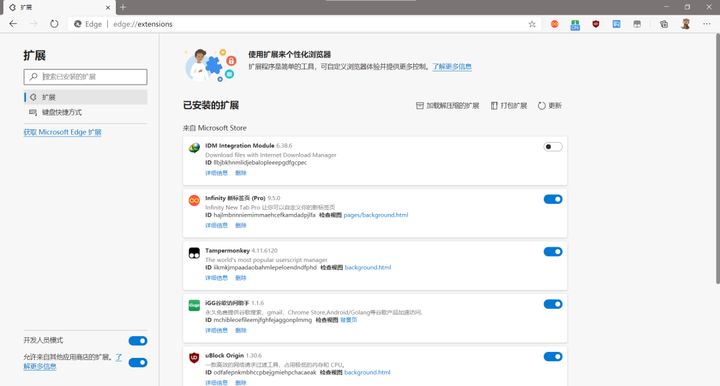Screen dimensions: 720x386
Task: Disable the iGG extension toggle
Action: coord(553,304)
